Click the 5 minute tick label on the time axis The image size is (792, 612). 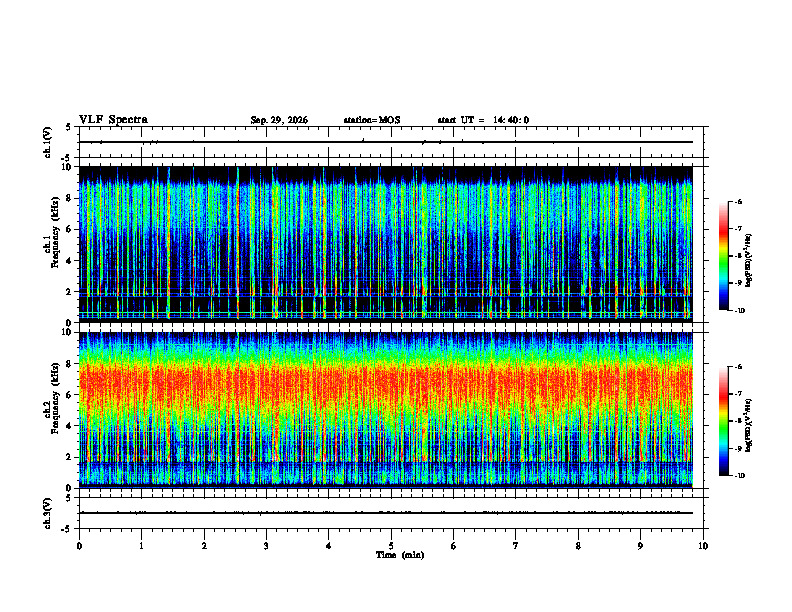pos(391,546)
